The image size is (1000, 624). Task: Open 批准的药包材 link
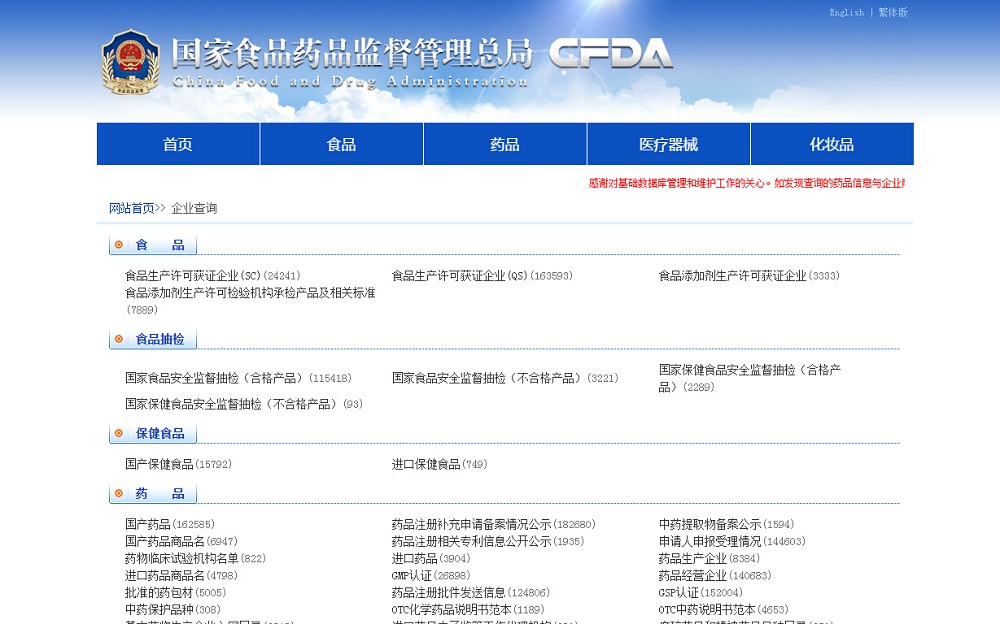(x=175, y=593)
